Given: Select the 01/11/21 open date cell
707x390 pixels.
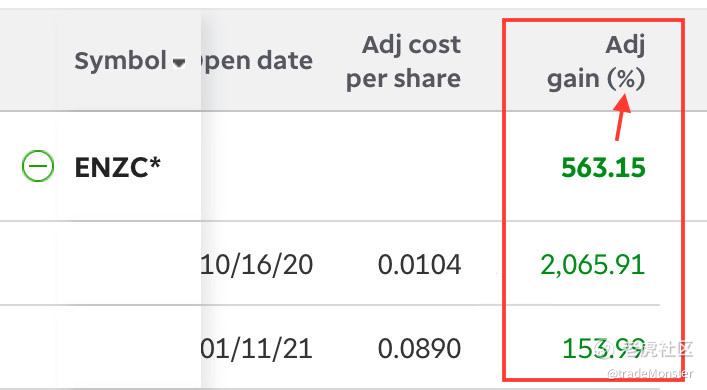Looking at the screenshot, I should (257, 349).
